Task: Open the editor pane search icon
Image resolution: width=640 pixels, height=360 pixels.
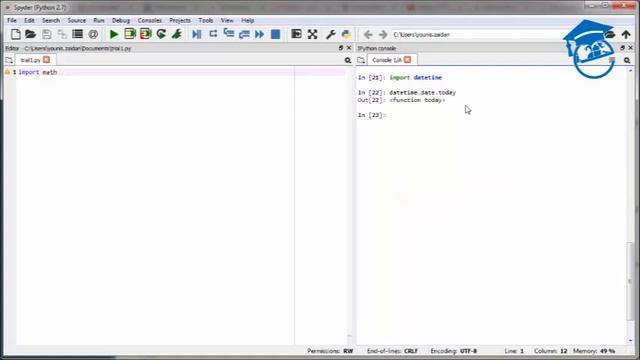Action: (x=348, y=60)
